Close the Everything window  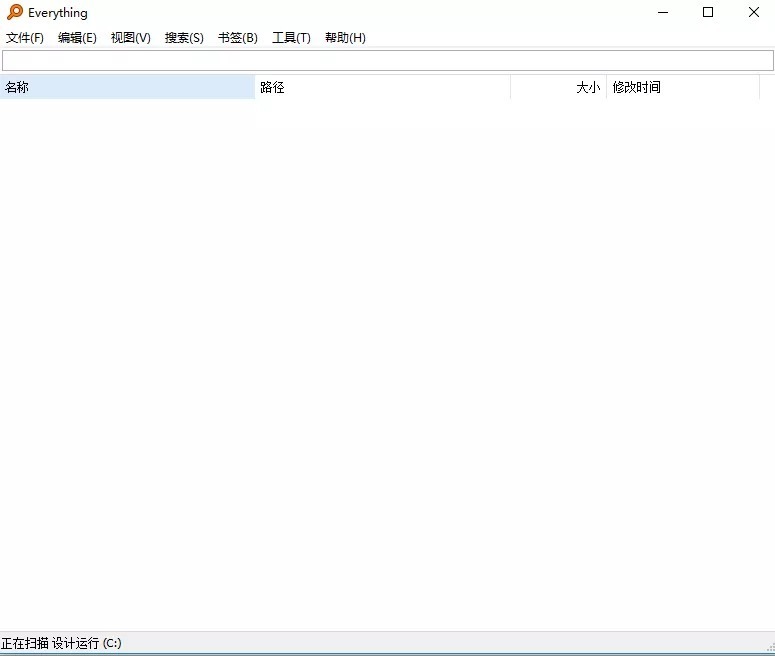[x=753, y=13]
